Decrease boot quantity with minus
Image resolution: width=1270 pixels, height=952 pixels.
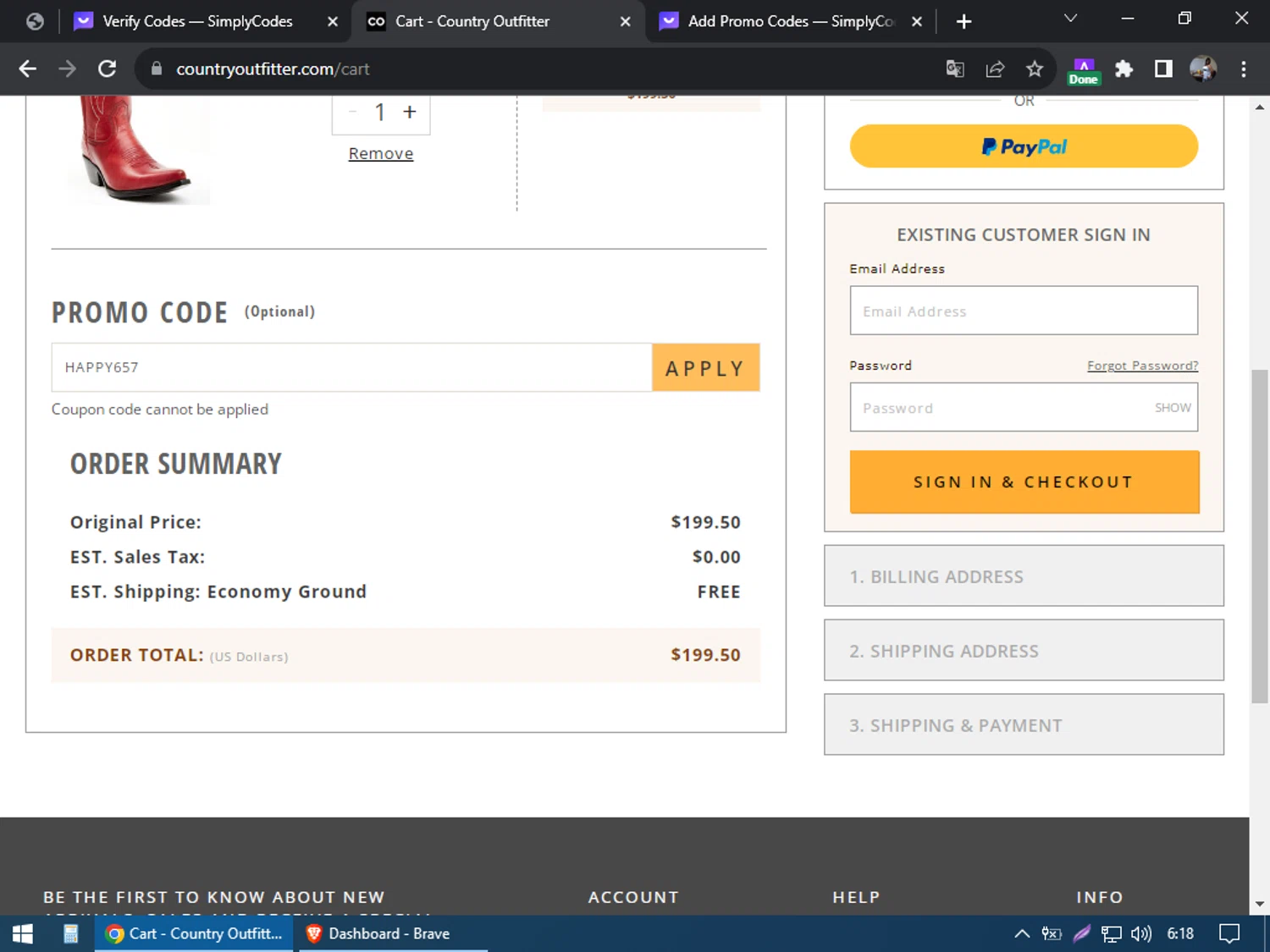(352, 112)
